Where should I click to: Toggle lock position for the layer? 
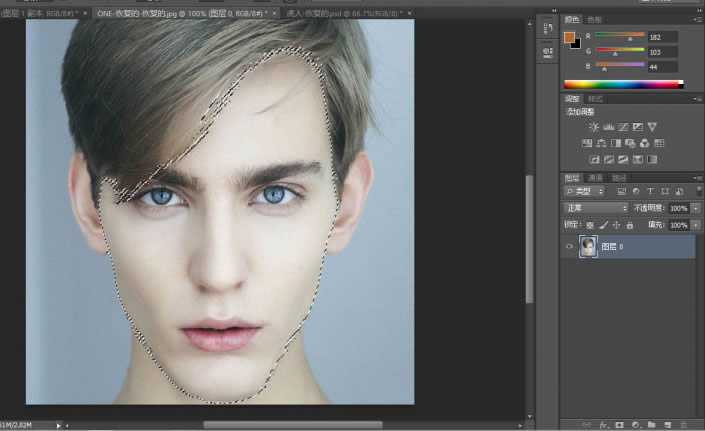(617, 225)
